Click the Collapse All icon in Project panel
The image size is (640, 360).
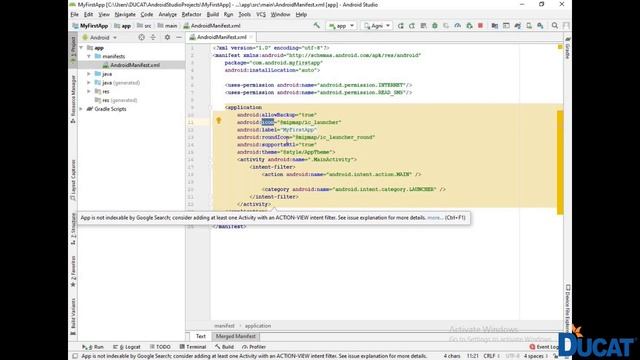153,37
